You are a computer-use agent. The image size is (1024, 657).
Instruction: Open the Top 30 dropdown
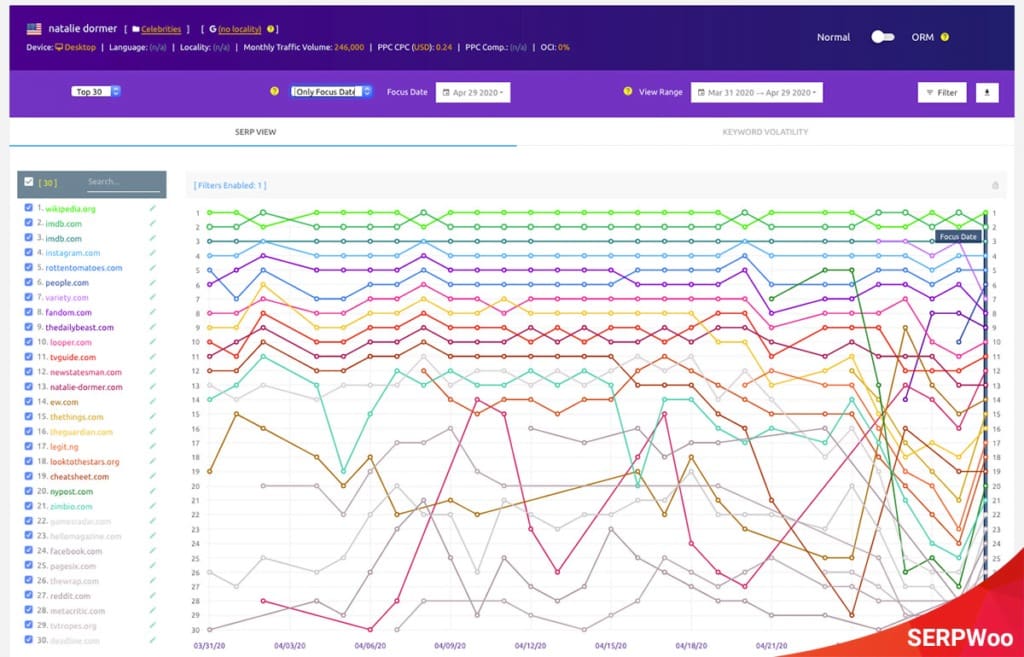tap(96, 92)
